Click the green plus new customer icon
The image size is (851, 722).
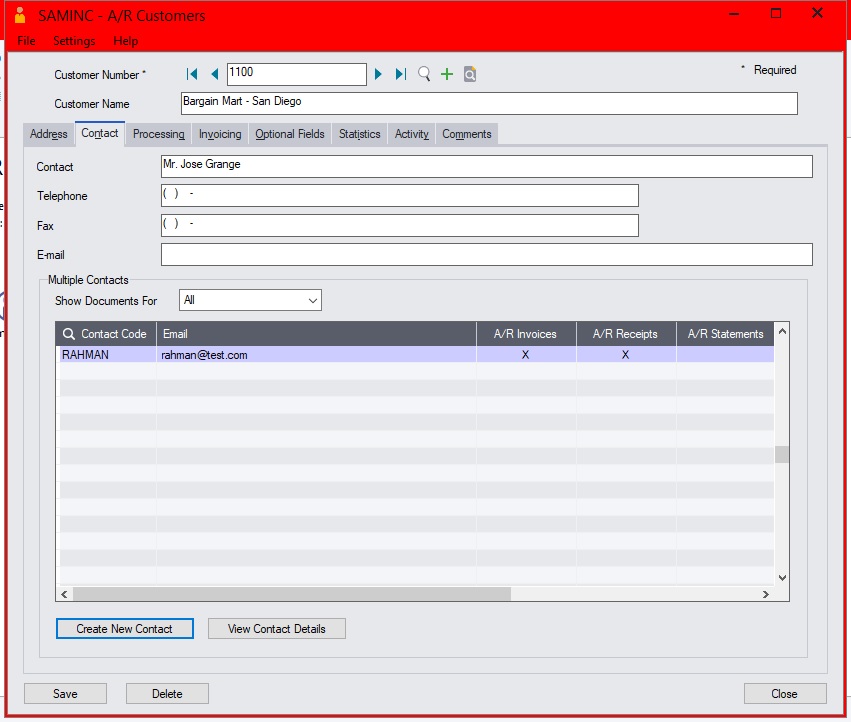pos(447,74)
